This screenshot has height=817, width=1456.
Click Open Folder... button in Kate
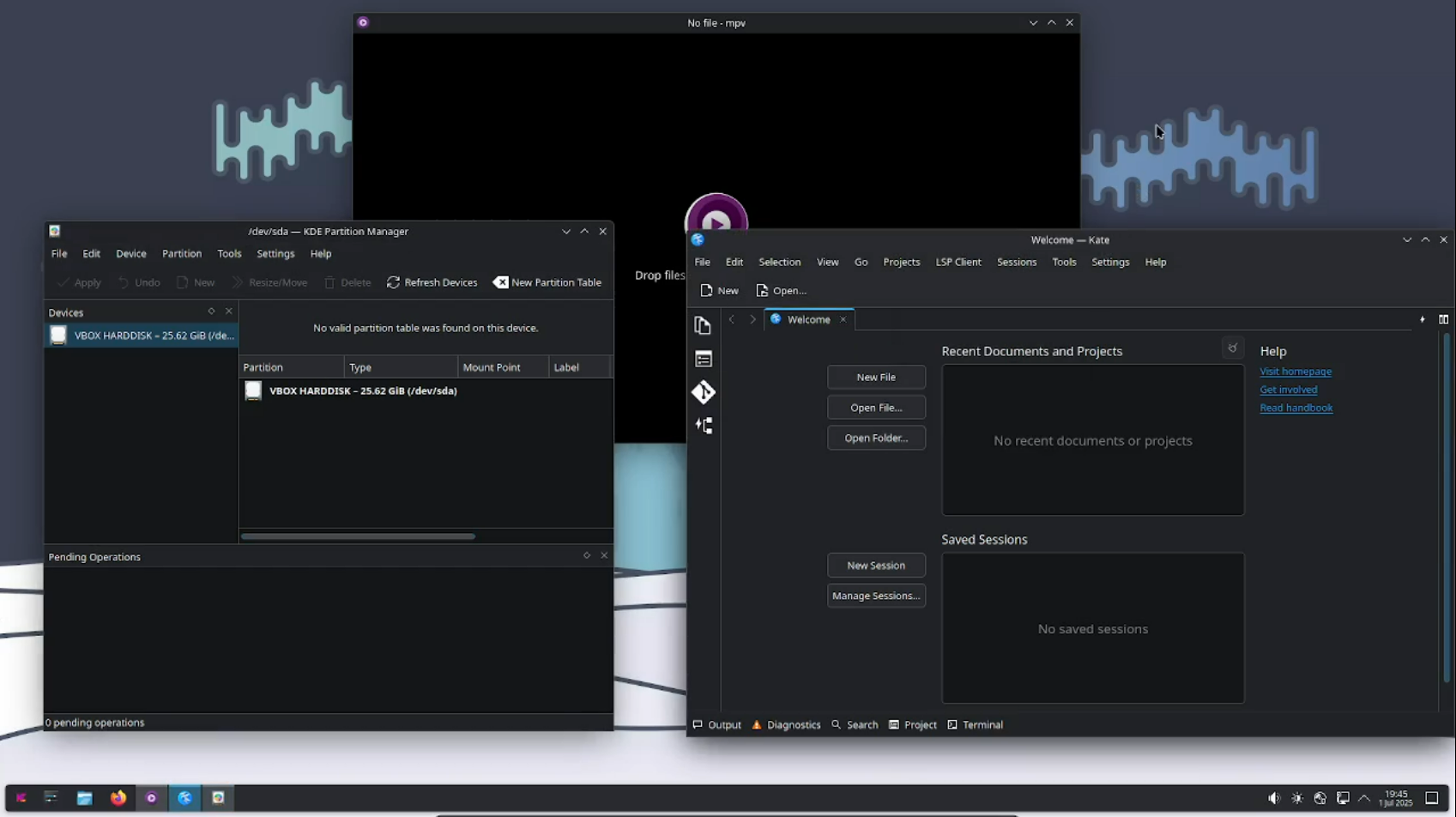(876, 438)
